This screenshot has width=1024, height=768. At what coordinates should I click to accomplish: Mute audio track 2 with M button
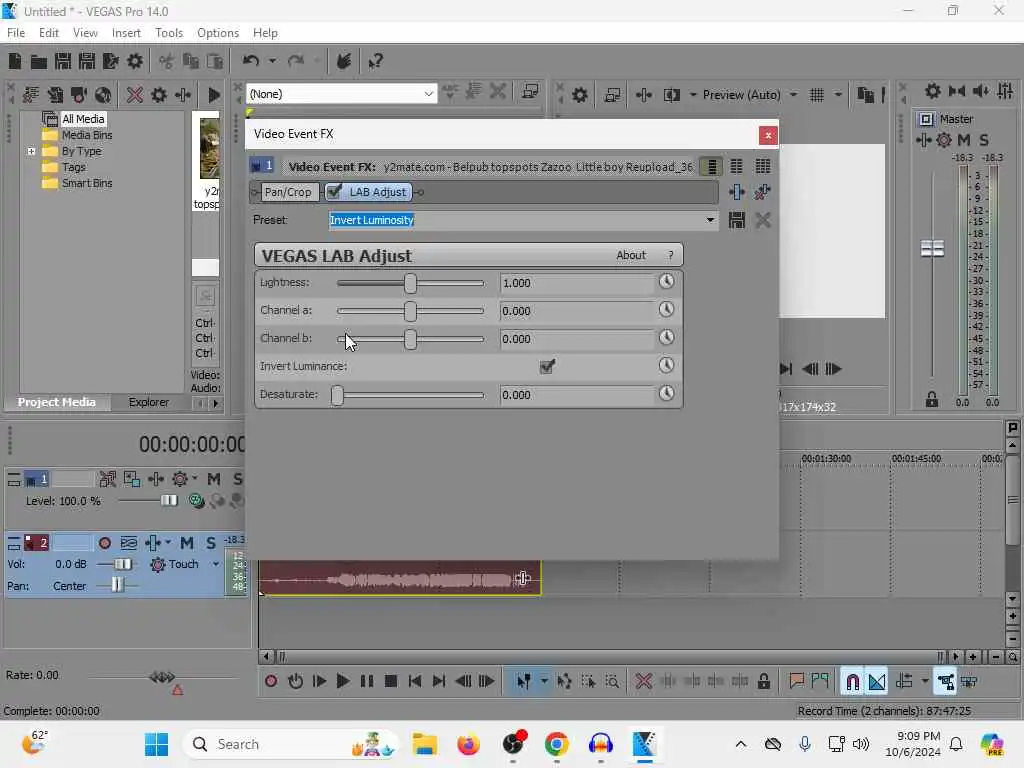click(x=187, y=543)
